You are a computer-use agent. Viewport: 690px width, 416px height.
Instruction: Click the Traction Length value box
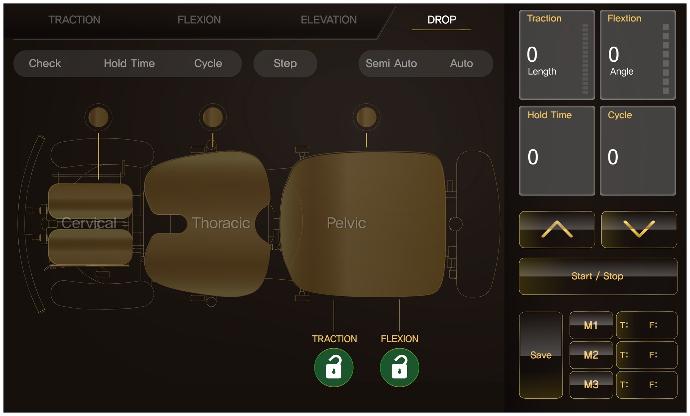coord(556,55)
